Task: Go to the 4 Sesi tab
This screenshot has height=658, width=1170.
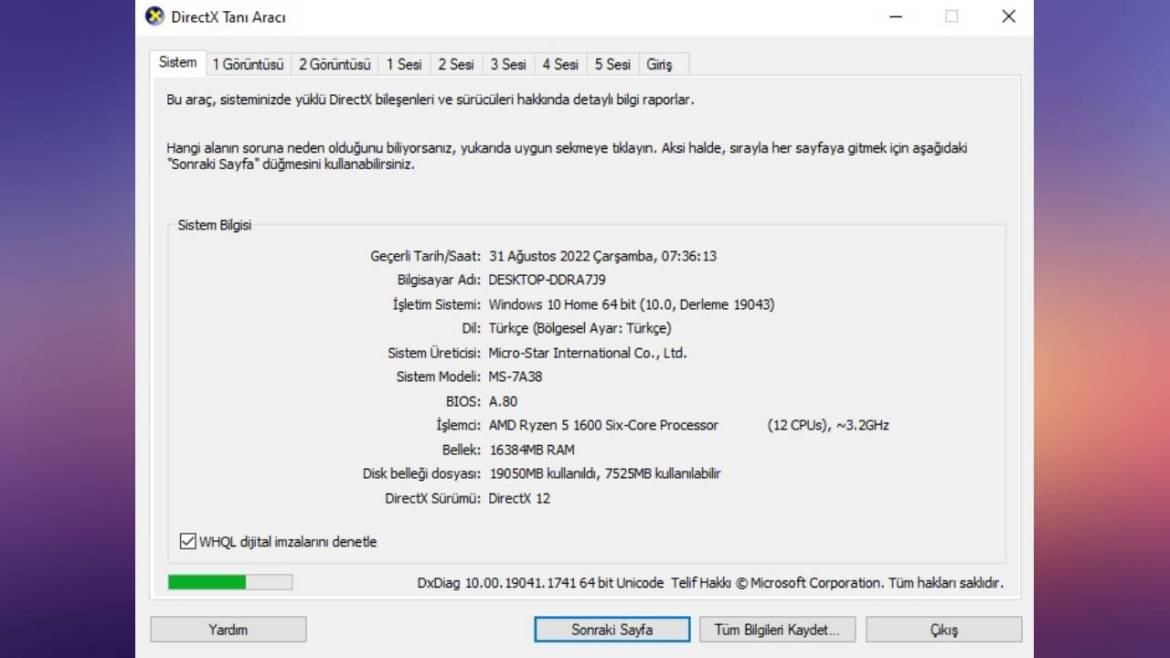Action: tap(560, 64)
